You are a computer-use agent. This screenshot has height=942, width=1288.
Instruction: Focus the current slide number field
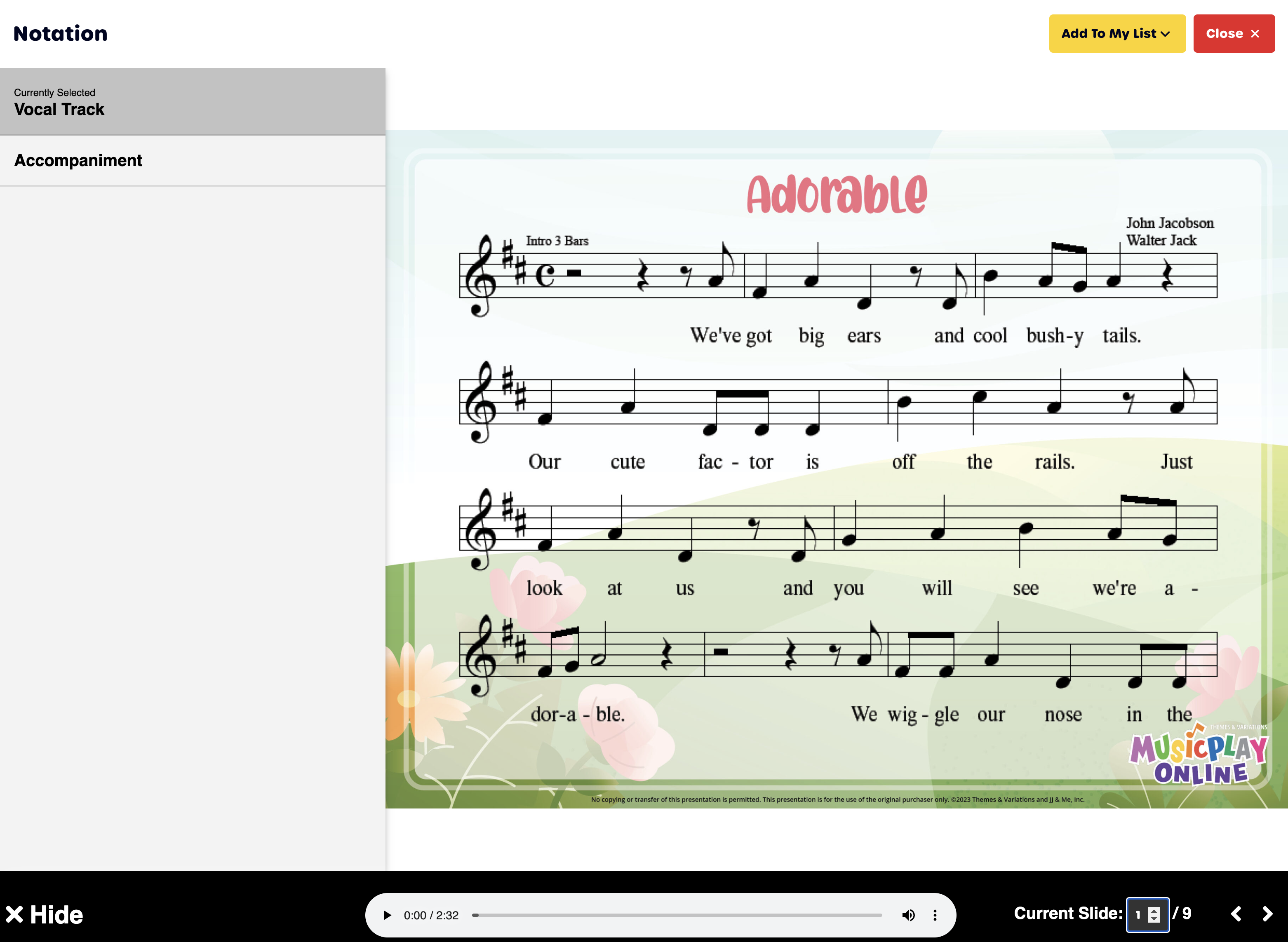(x=1138, y=915)
